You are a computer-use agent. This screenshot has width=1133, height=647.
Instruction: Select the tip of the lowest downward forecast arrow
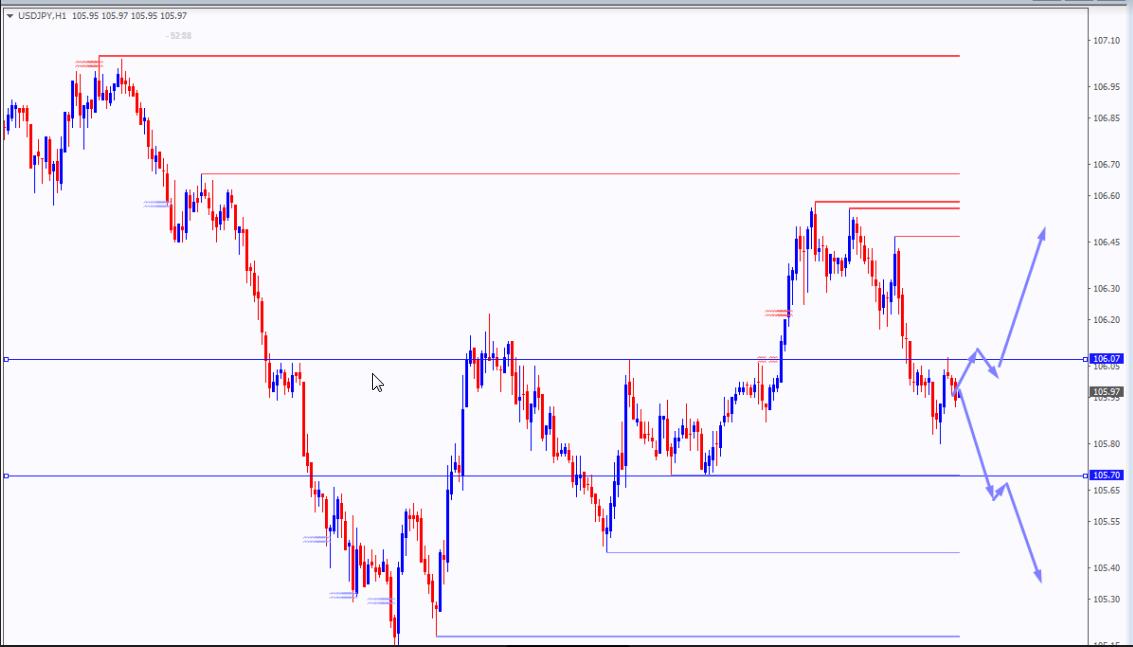pyautogui.click(x=1039, y=578)
